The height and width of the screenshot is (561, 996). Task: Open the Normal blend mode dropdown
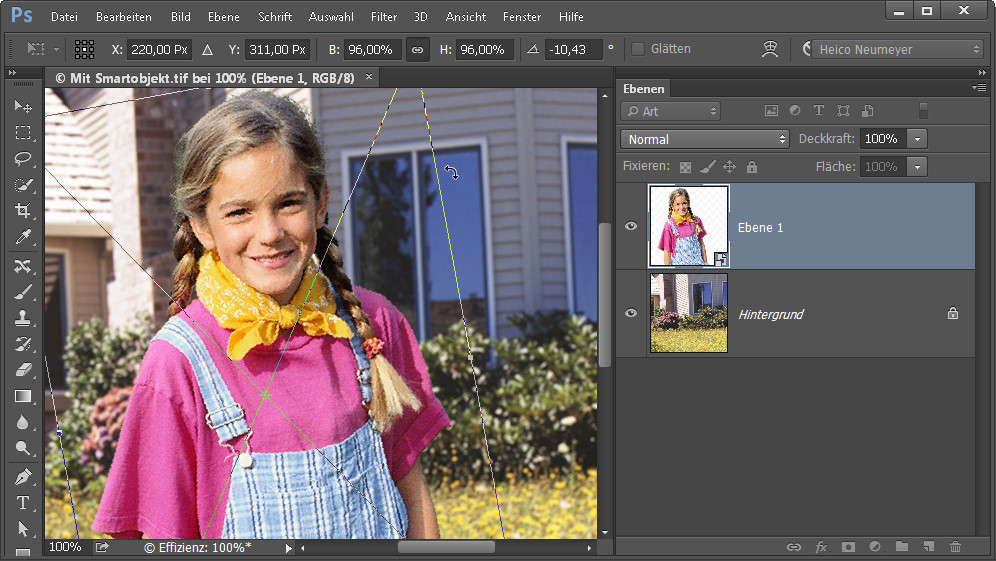[x=705, y=139]
